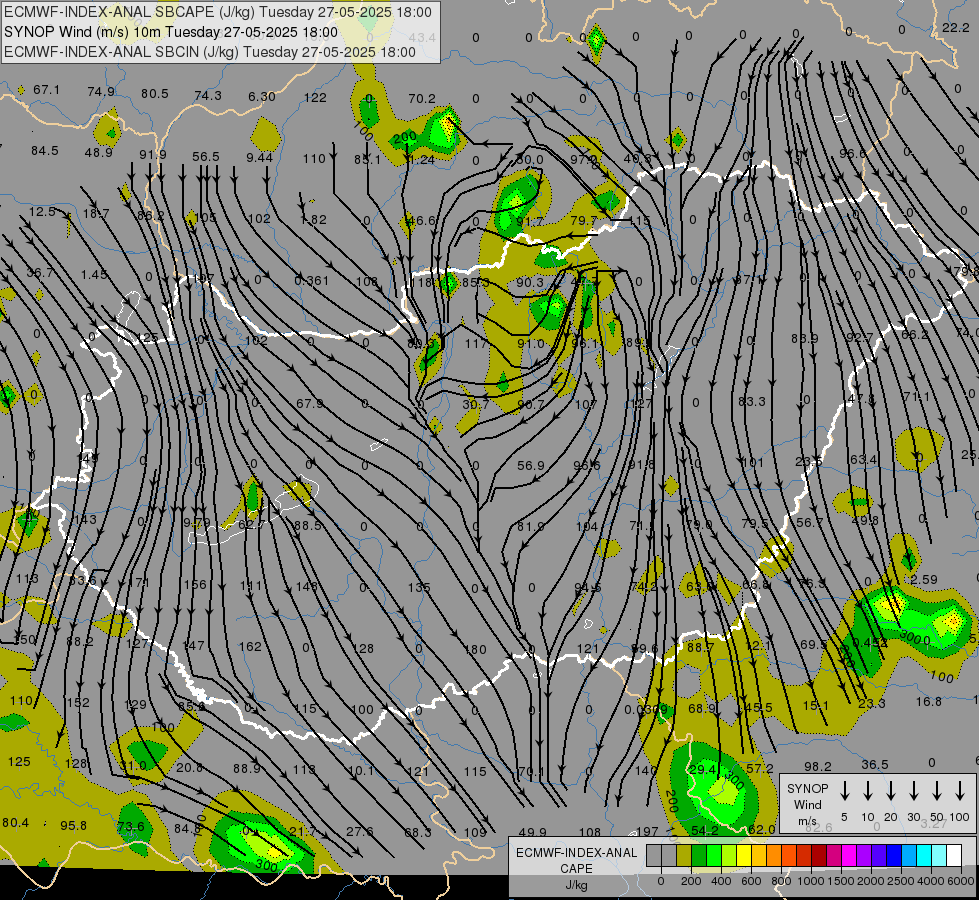This screenshot has width=979, height=900.
Task: Click the 1000 tick label in CAPE legend
Action: (811, 881)
